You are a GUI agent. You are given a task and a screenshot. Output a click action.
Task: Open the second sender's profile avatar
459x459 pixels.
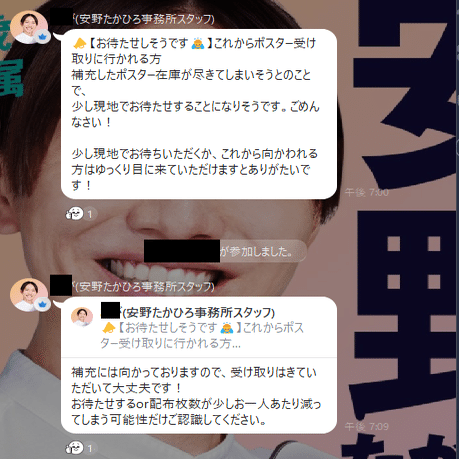coord(28,295)
